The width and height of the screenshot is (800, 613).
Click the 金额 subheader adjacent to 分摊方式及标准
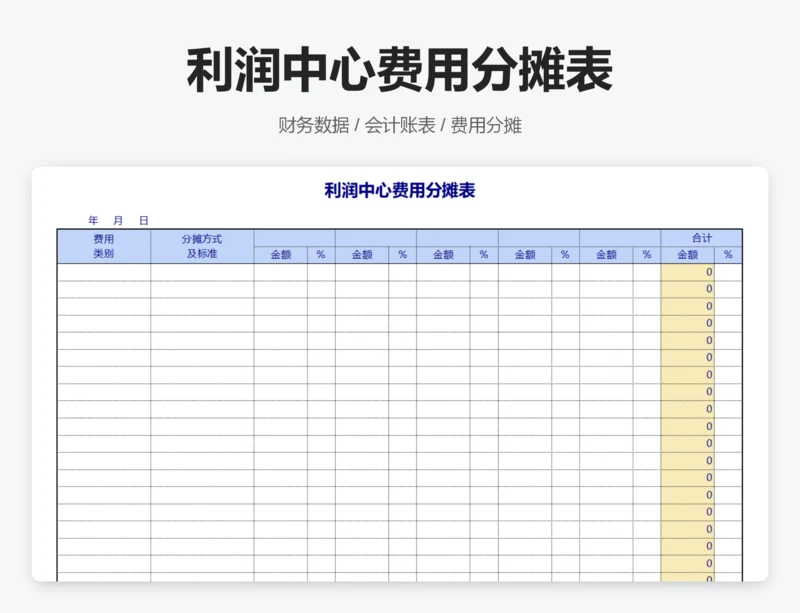coord(281,255)
